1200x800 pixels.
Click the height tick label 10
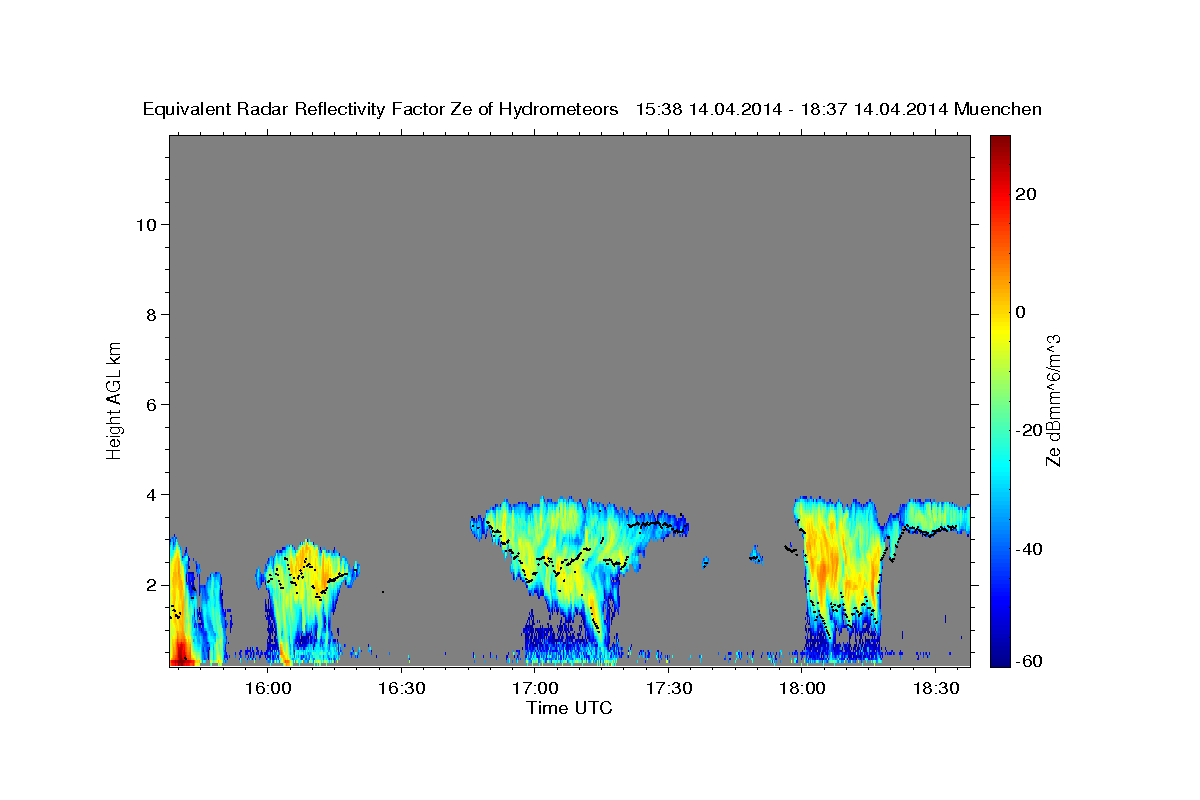pyautogui.click(x=147, y=224)
